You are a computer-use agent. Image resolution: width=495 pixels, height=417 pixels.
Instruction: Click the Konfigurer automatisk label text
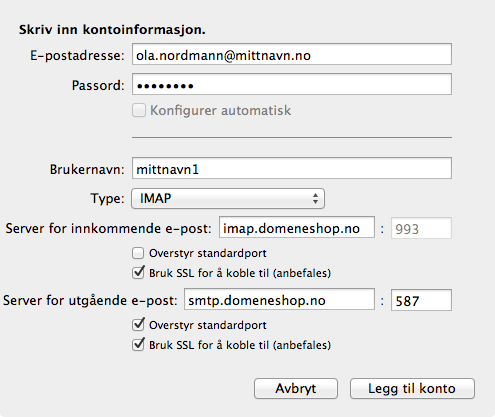coord(220,110)
